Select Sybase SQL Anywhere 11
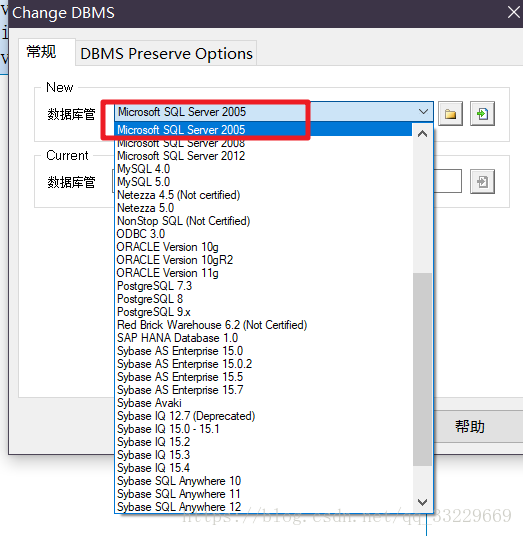523x536 pixels. tap(263, 494)
